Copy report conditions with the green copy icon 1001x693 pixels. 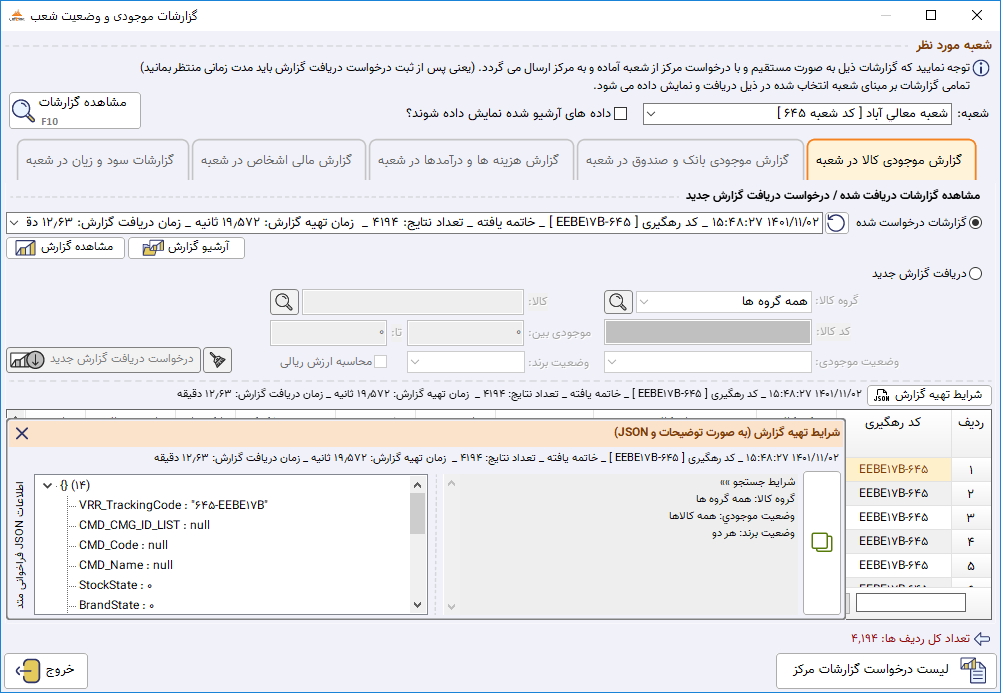[x=822, y=542]
